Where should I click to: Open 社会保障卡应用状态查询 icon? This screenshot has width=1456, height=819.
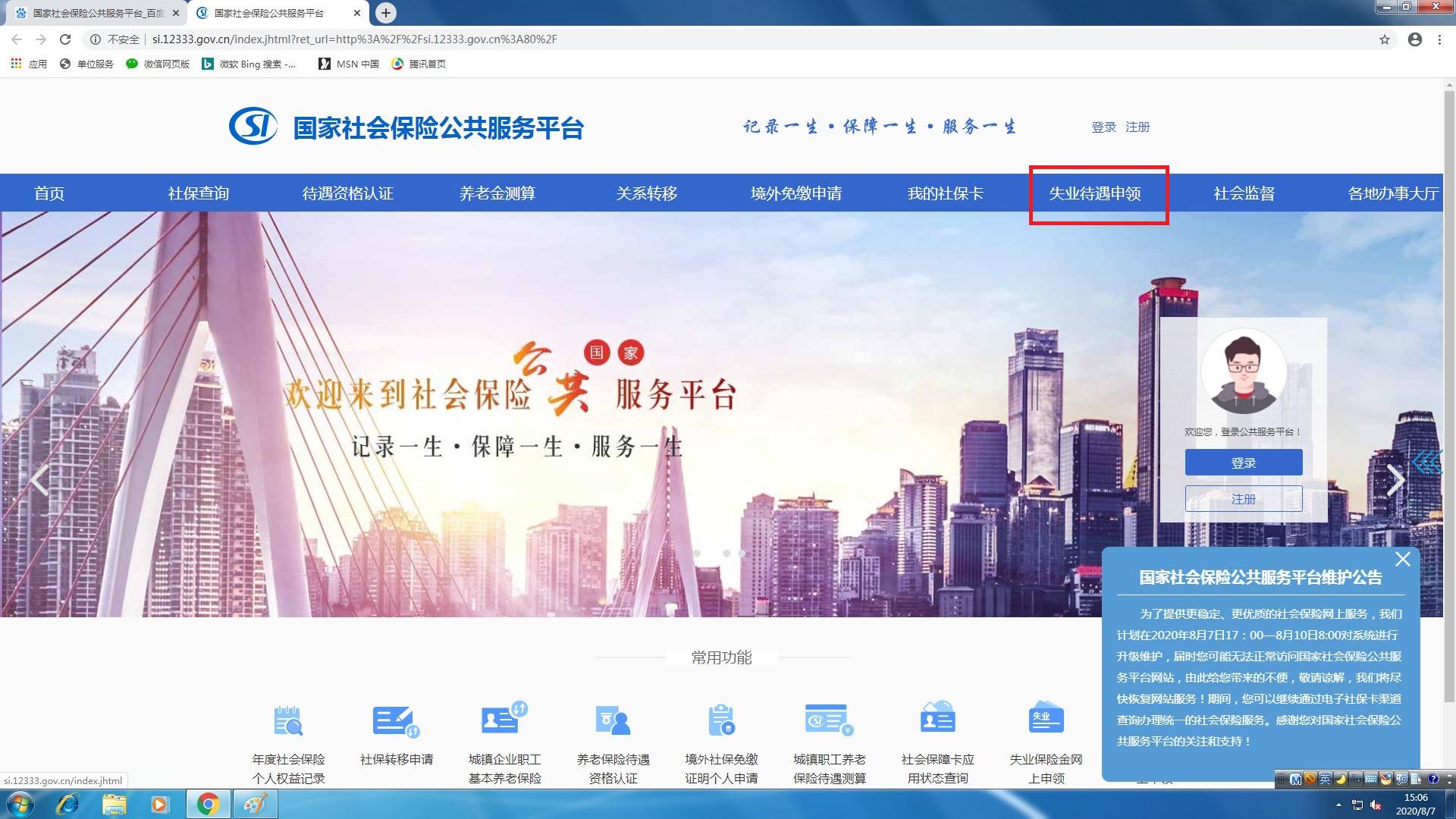click(x=937, y=717)
